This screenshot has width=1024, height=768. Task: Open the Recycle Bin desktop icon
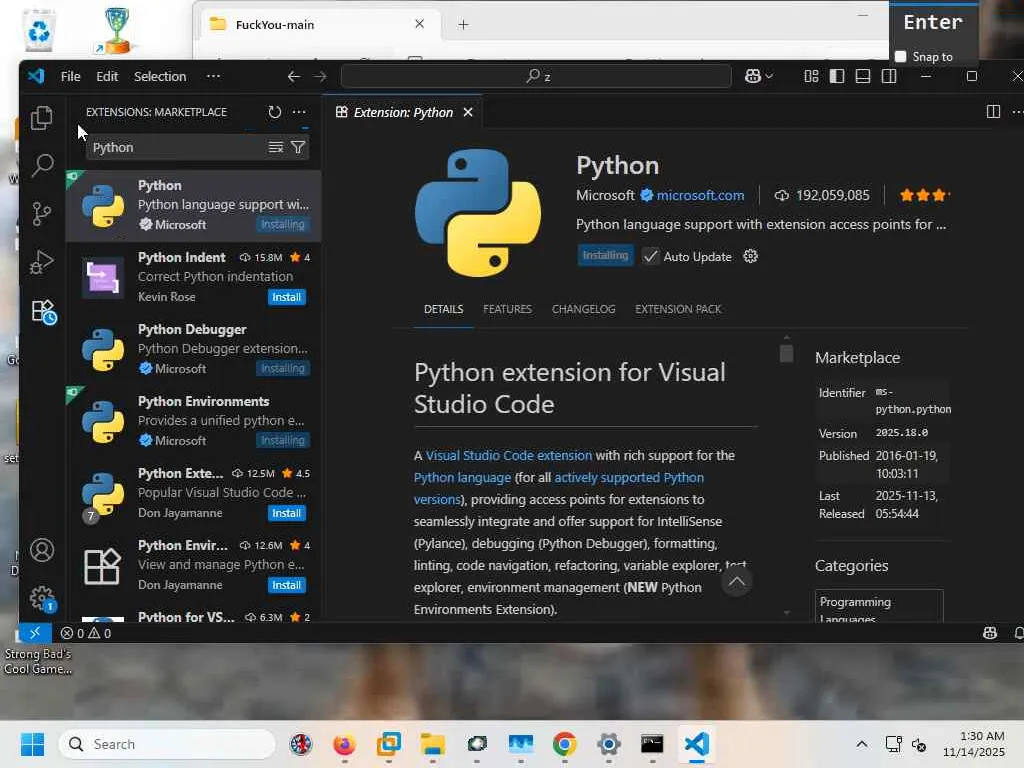[39, 30]
